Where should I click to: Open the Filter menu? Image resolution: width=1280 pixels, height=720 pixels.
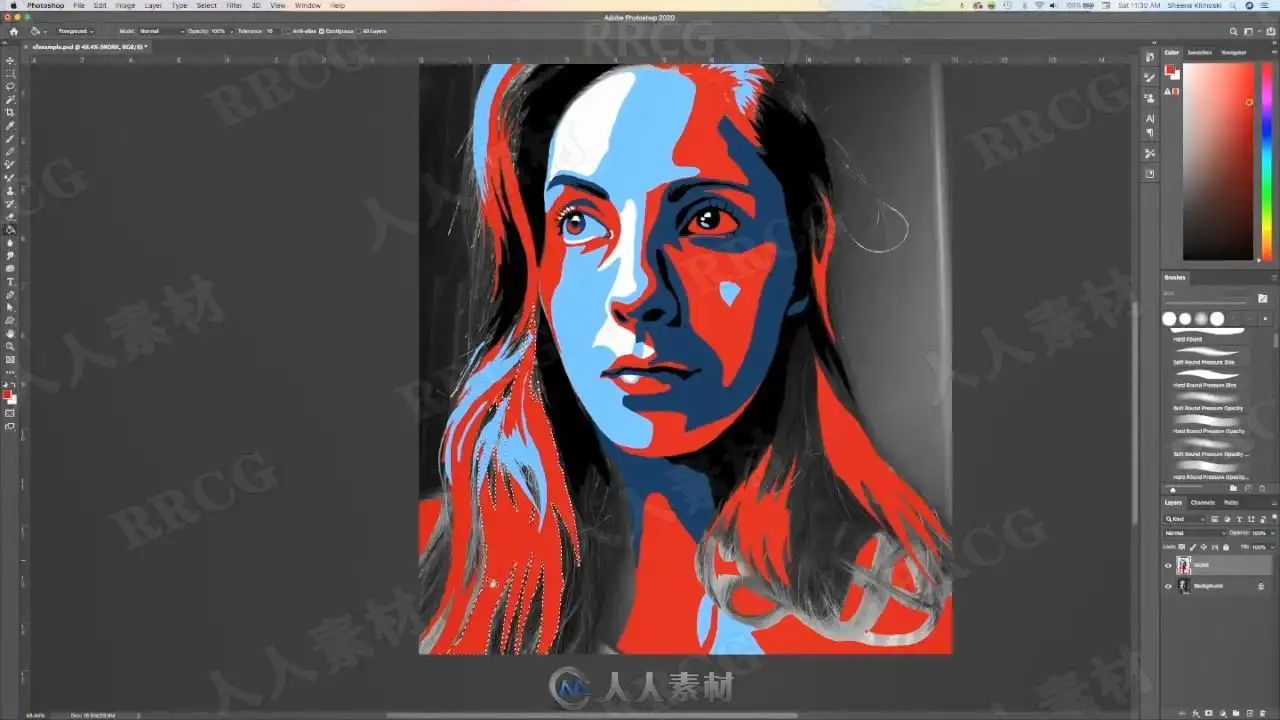click(234, 5)
